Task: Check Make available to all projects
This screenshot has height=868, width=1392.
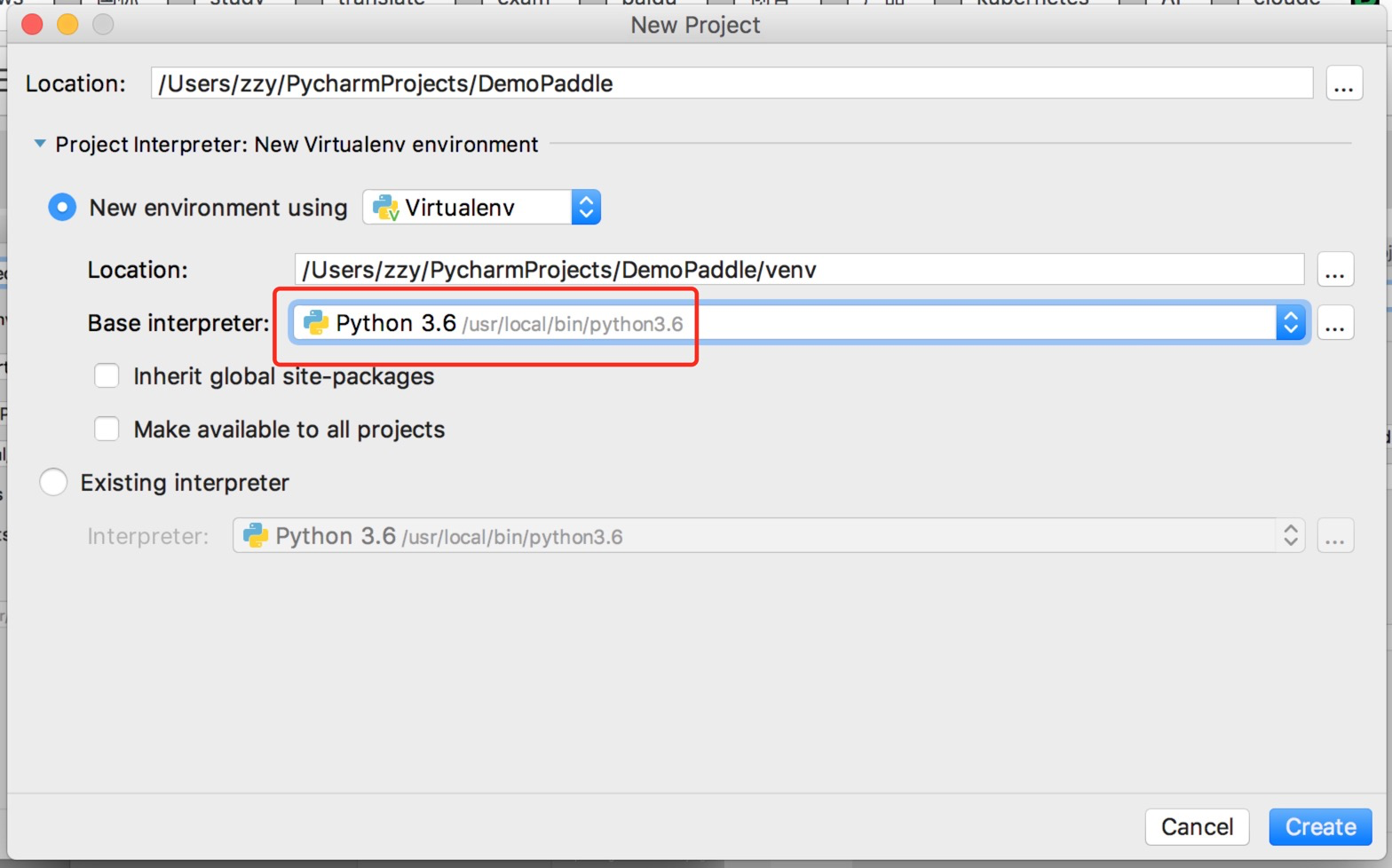Action: [107, 430]
